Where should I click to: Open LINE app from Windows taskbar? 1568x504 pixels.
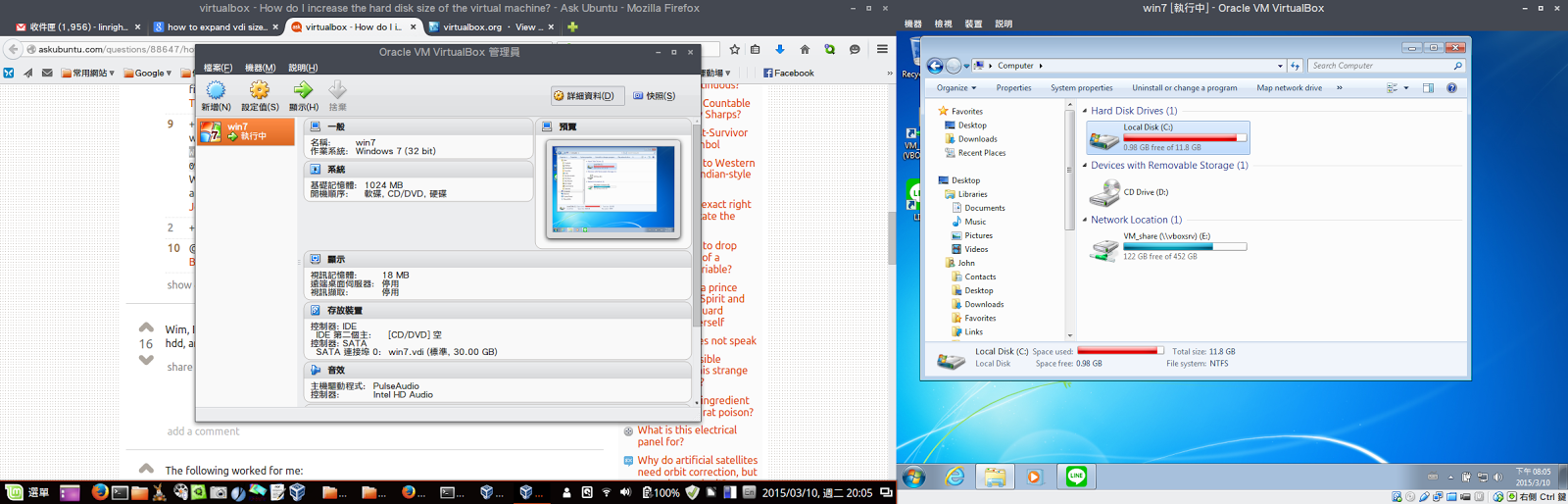pyautogui.click(x=1076, y=478)
